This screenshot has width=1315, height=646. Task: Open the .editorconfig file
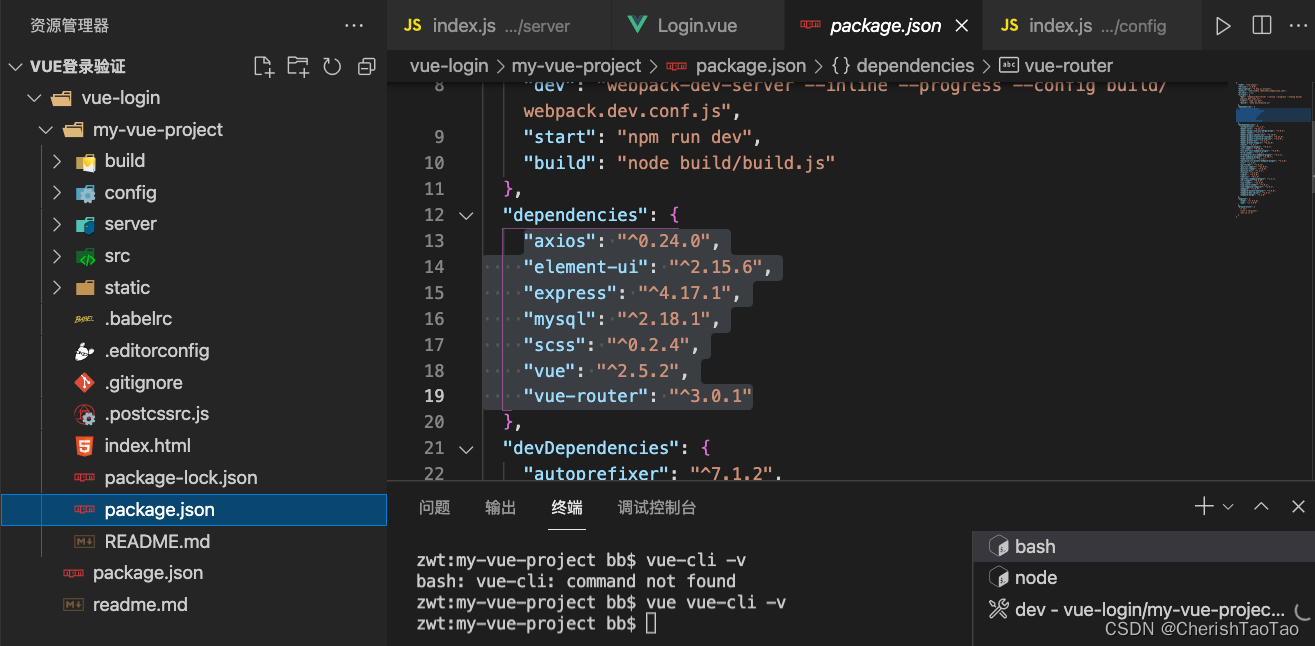tap(193, 351)
